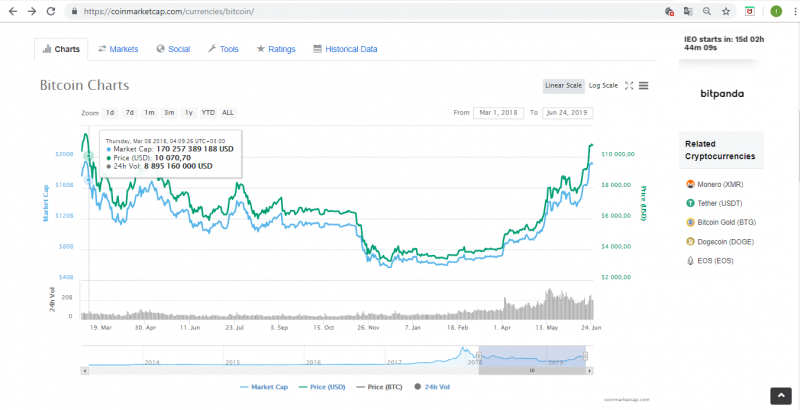Click the Dogecoin (DOGE) coin icon
Image resolution: width=800 pixels, height=410 pixels.
690,242
